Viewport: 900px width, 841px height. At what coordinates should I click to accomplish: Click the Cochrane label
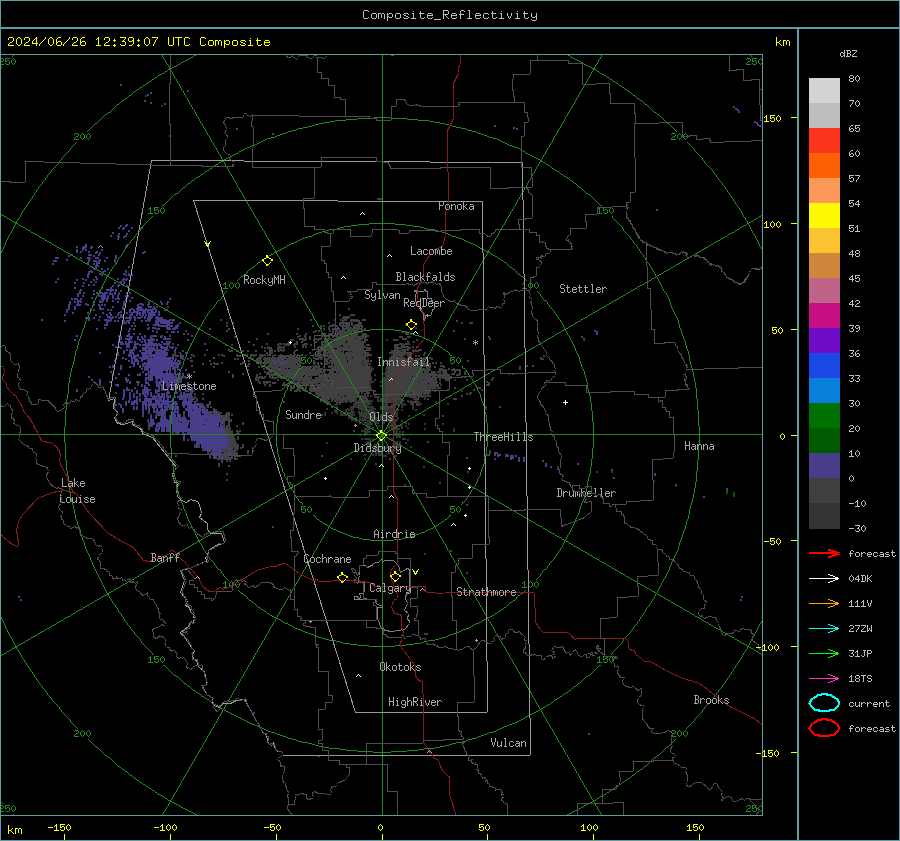[327, 559]
